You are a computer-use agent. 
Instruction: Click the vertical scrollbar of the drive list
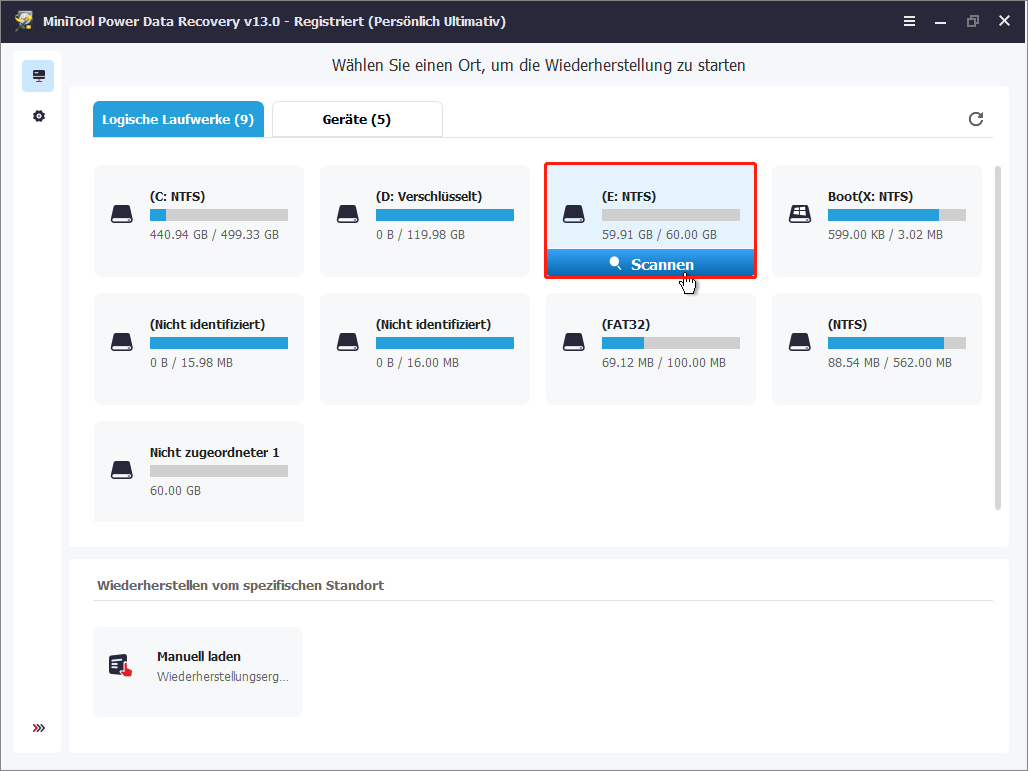[x=998, y=338]
